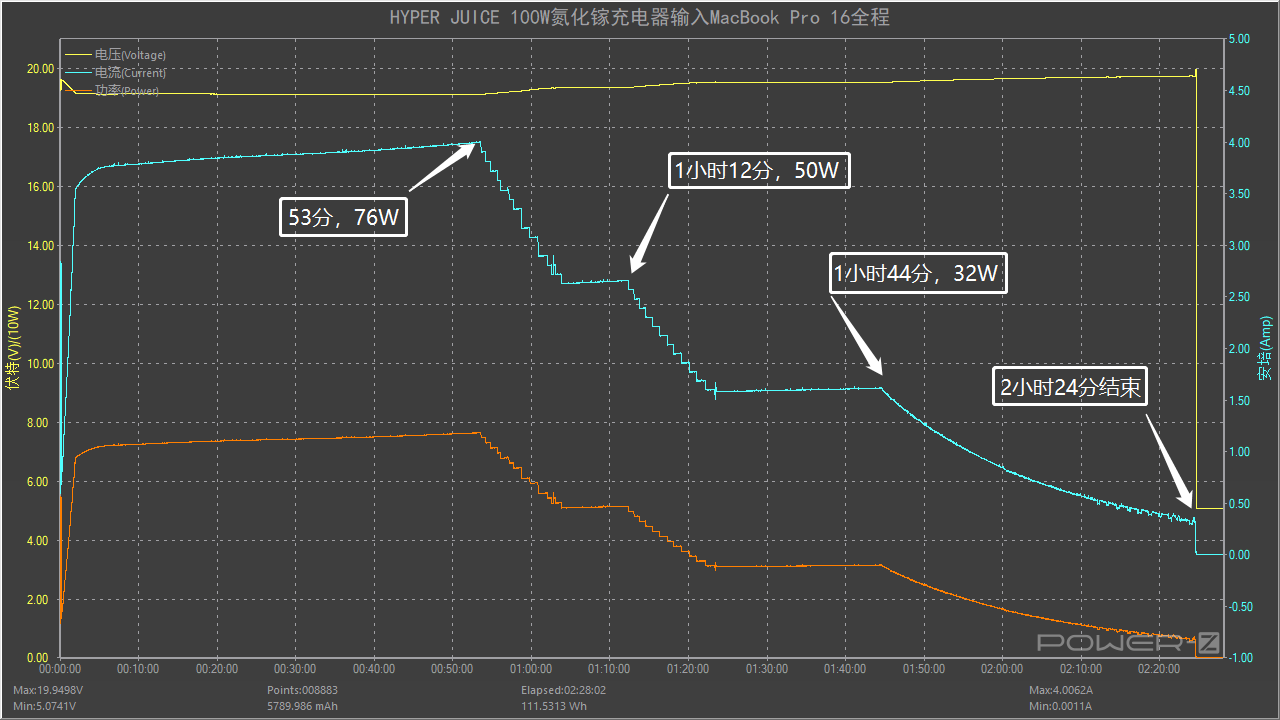The image size is (1280, 720).
Task: Click the "1小时44分，32W" annotation label
Action: (x=917, y=274)
